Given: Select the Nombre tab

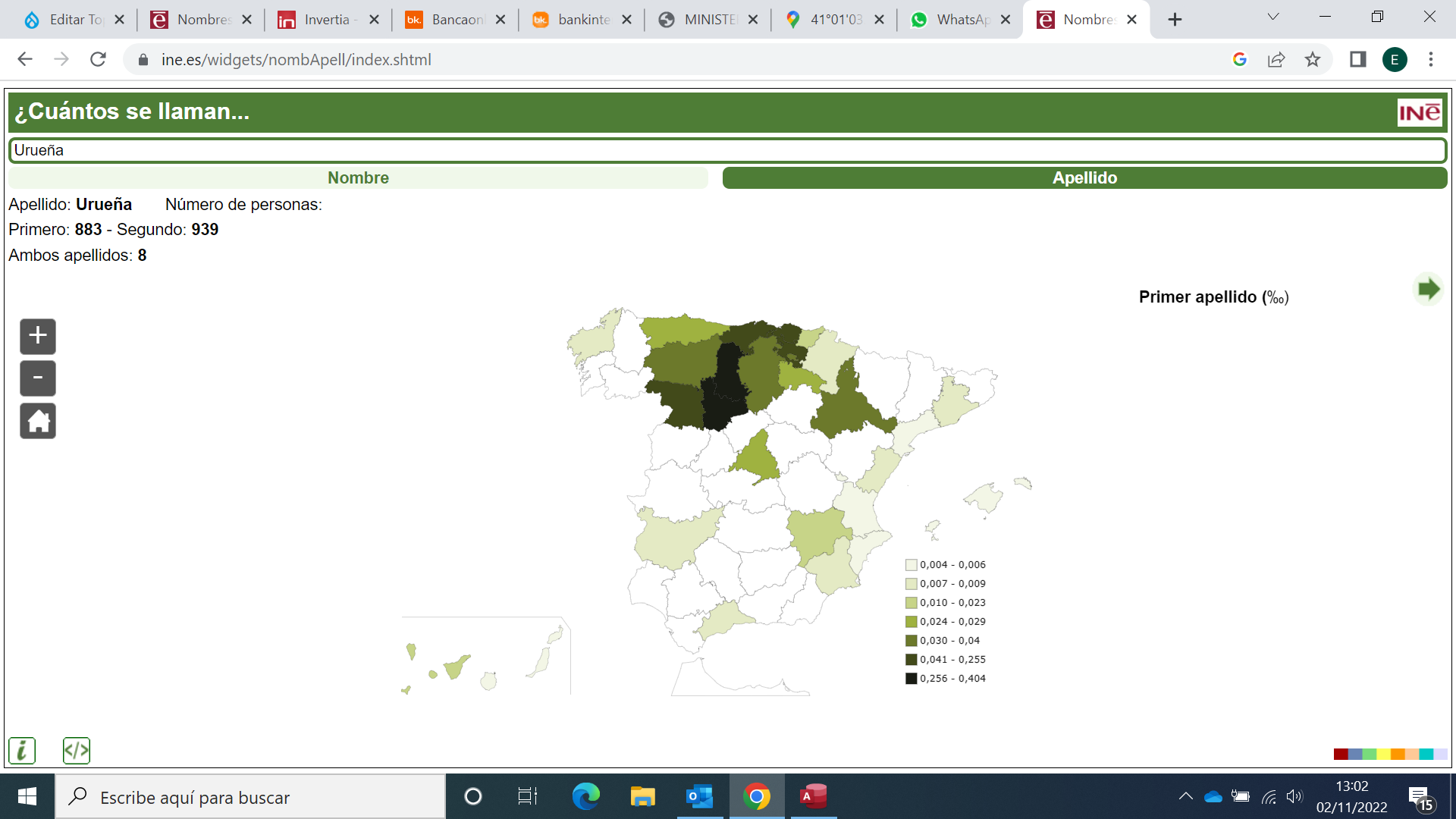Looking at the screenshot, I should (x=358, y=178).
